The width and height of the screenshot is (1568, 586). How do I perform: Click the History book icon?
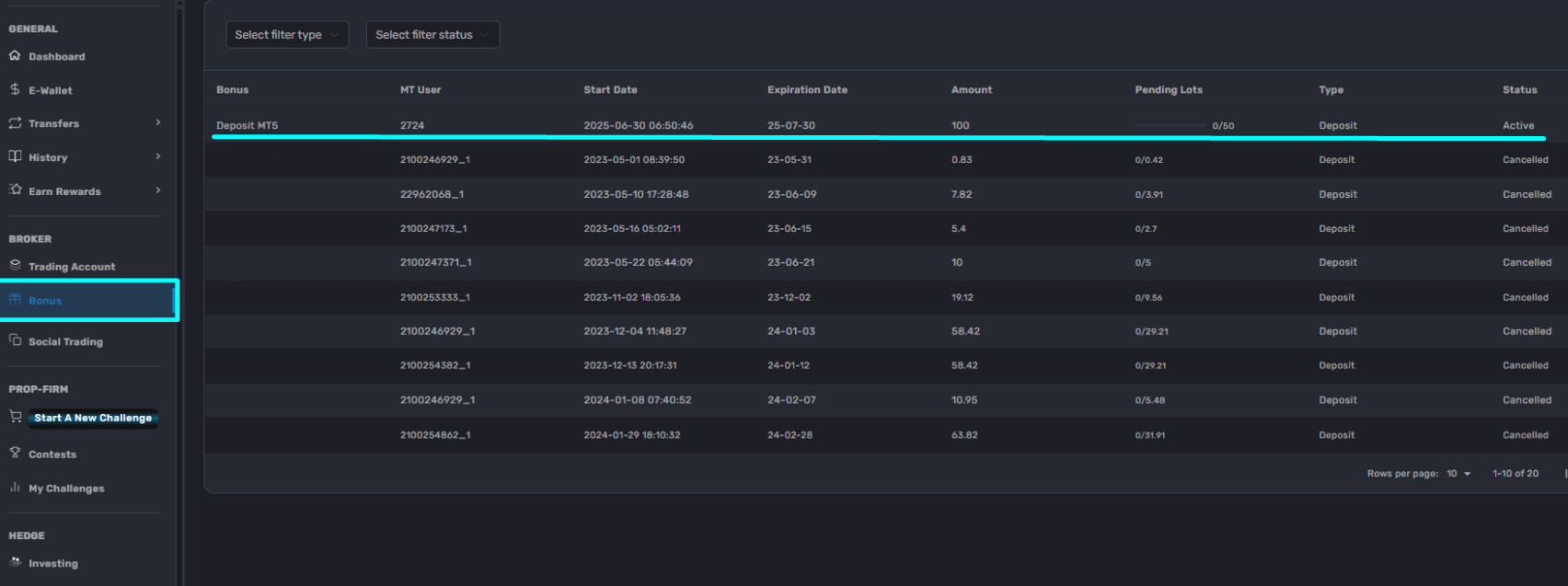(x=15, y=156)
